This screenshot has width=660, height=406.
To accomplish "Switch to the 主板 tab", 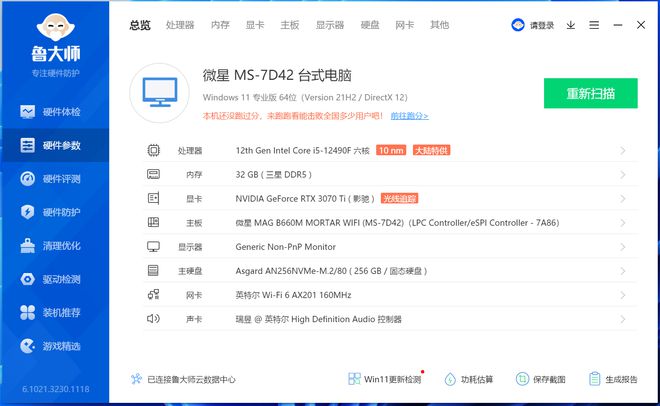I will coord(289,25).
